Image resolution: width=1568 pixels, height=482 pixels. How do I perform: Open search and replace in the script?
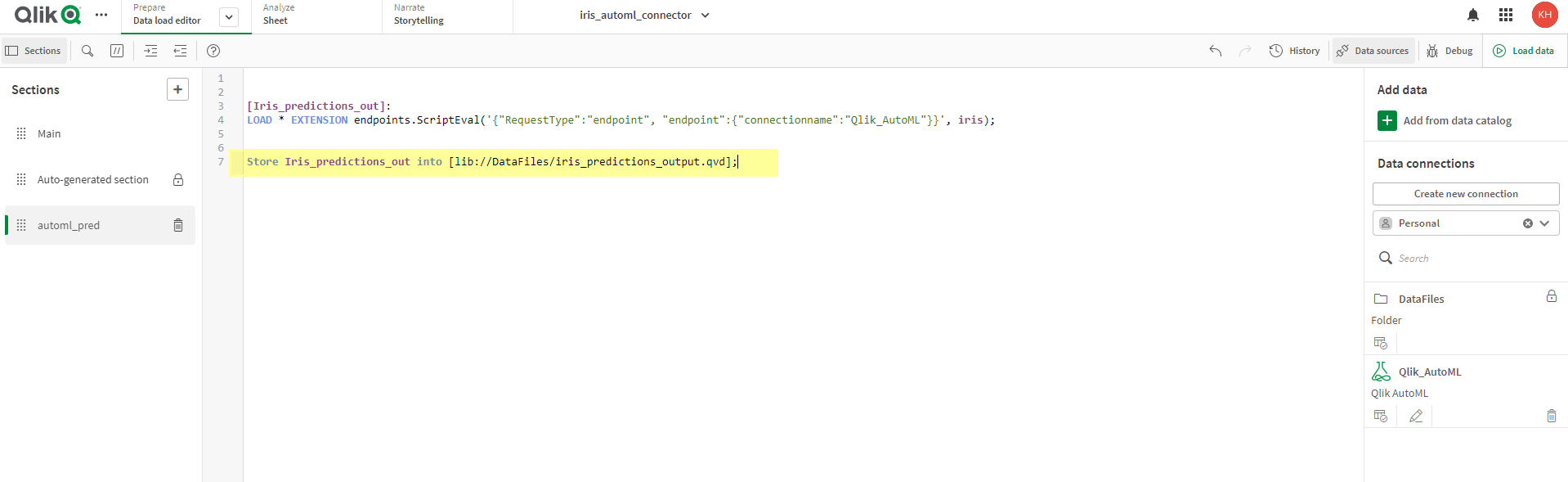pyautogui.click(x=87, y=51)
